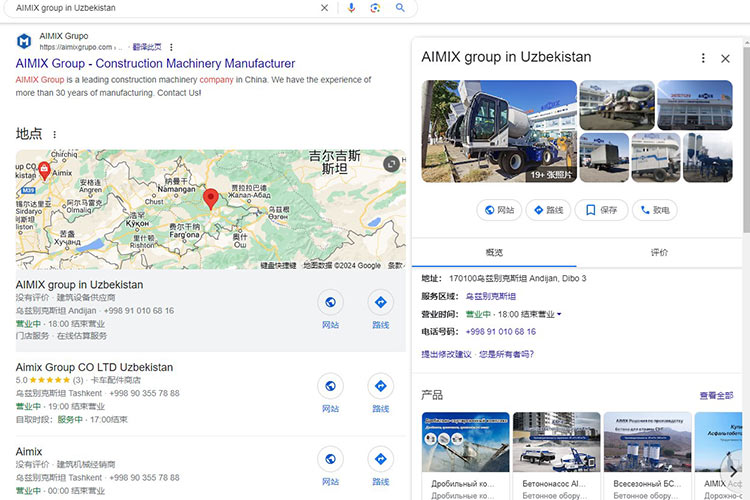Screen dimensions: 750x500
Task: Click the red map pin near Andijan
Action: pyautogui.click(x=210, y=199)
